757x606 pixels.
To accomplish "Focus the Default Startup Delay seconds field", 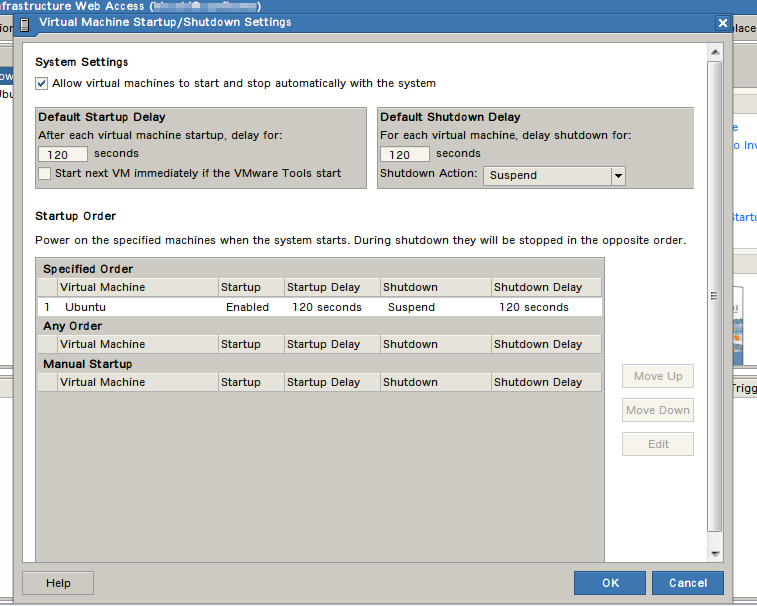I will click(63, 155).
